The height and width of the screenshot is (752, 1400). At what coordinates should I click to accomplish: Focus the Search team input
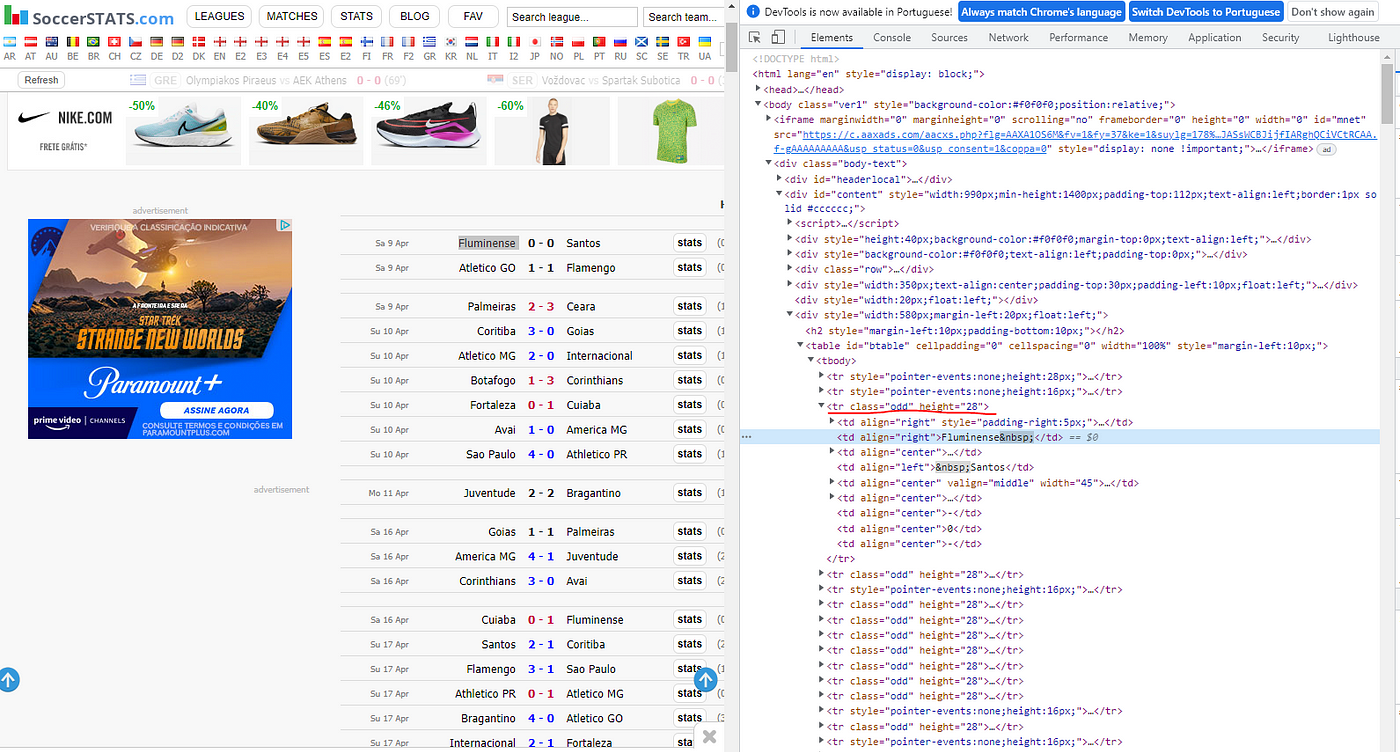point(682,17)
